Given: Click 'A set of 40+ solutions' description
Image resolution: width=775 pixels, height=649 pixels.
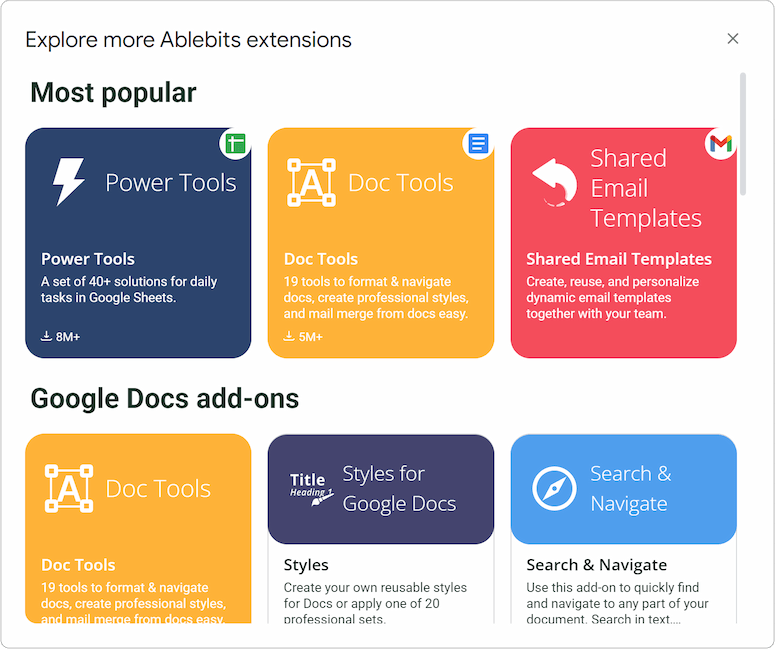Looking at the screenshot, I should click(x=129, y=289).
